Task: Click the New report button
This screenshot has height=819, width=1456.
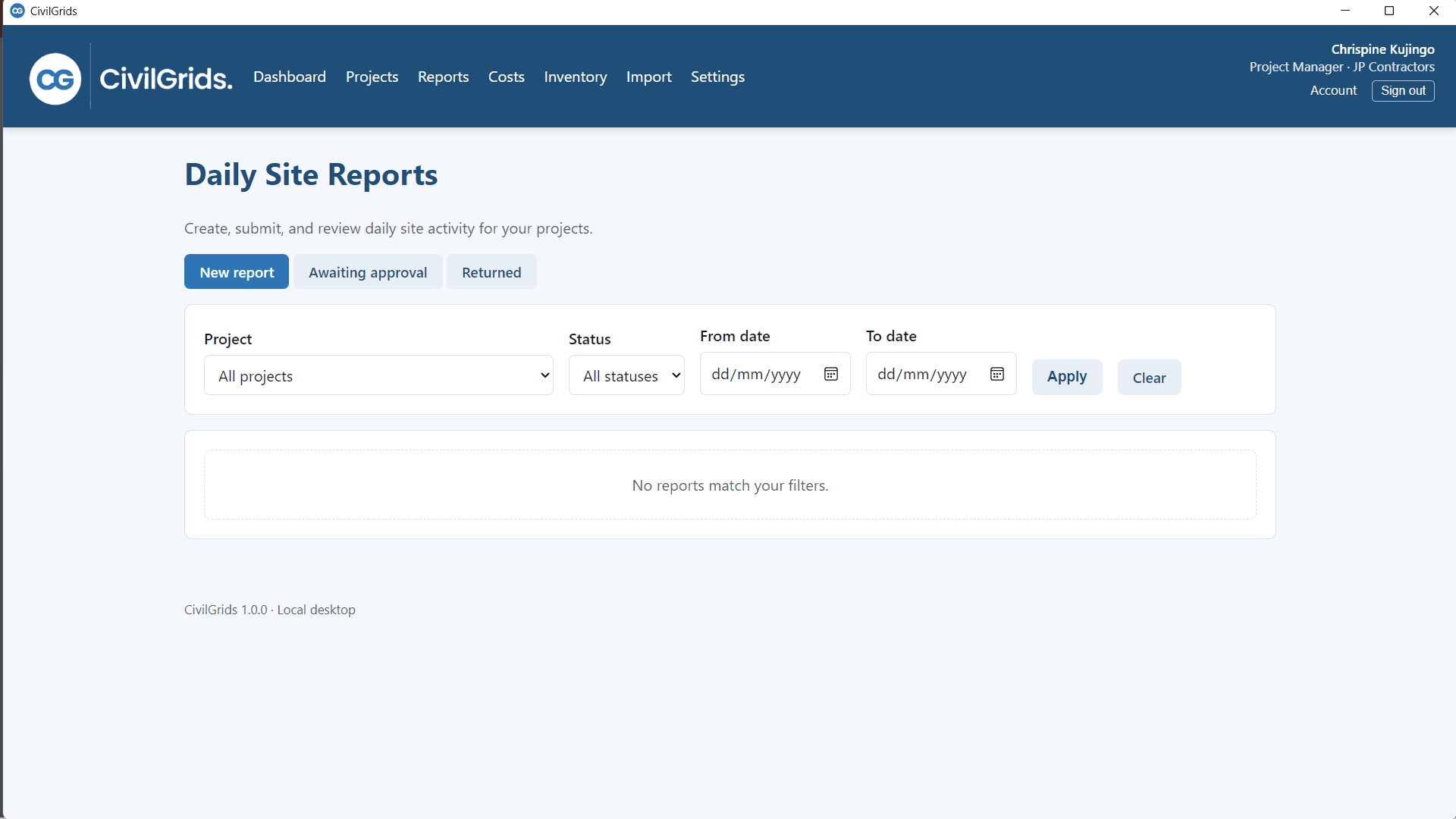Action: point(237,271)
